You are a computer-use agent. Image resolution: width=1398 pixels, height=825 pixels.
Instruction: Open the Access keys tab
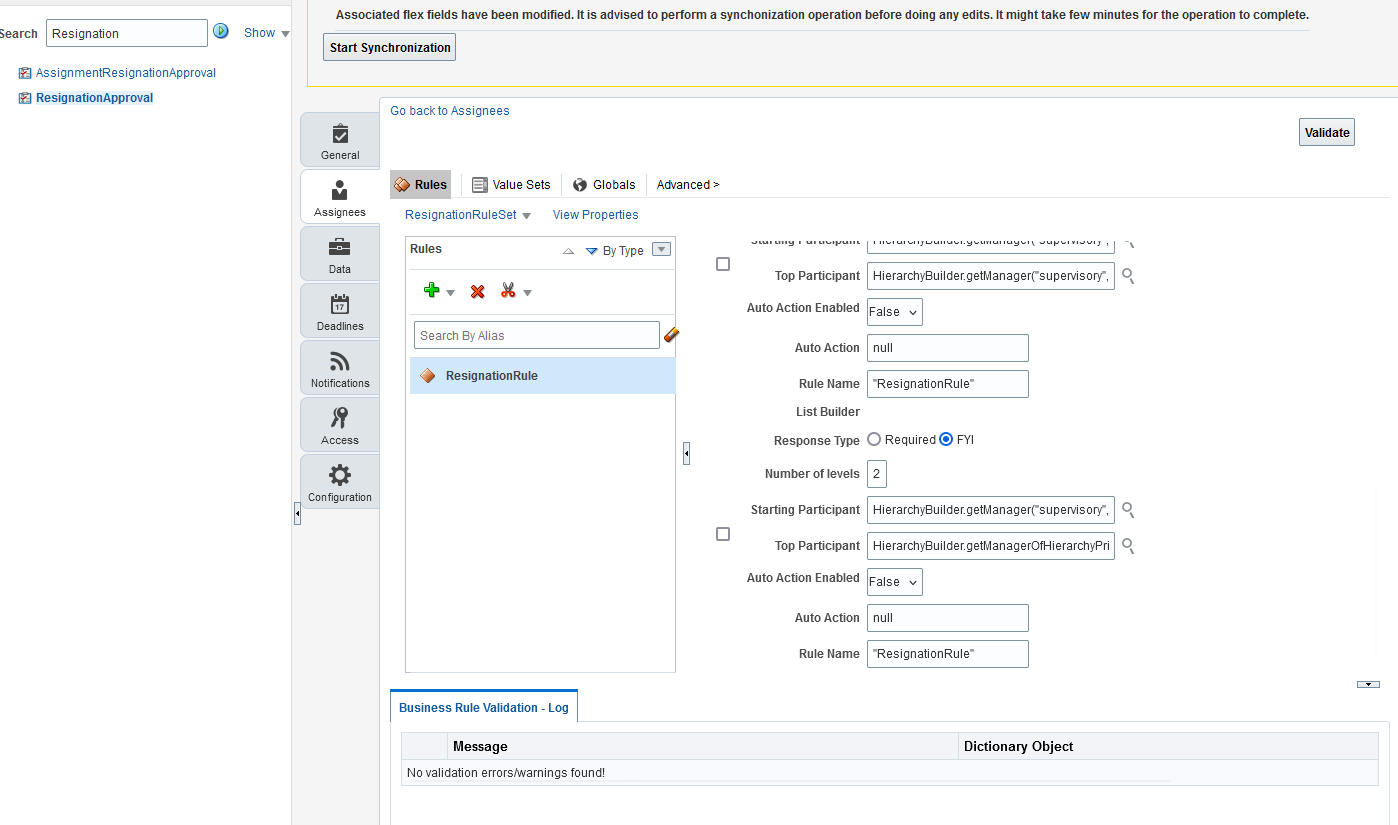point(340,425)
